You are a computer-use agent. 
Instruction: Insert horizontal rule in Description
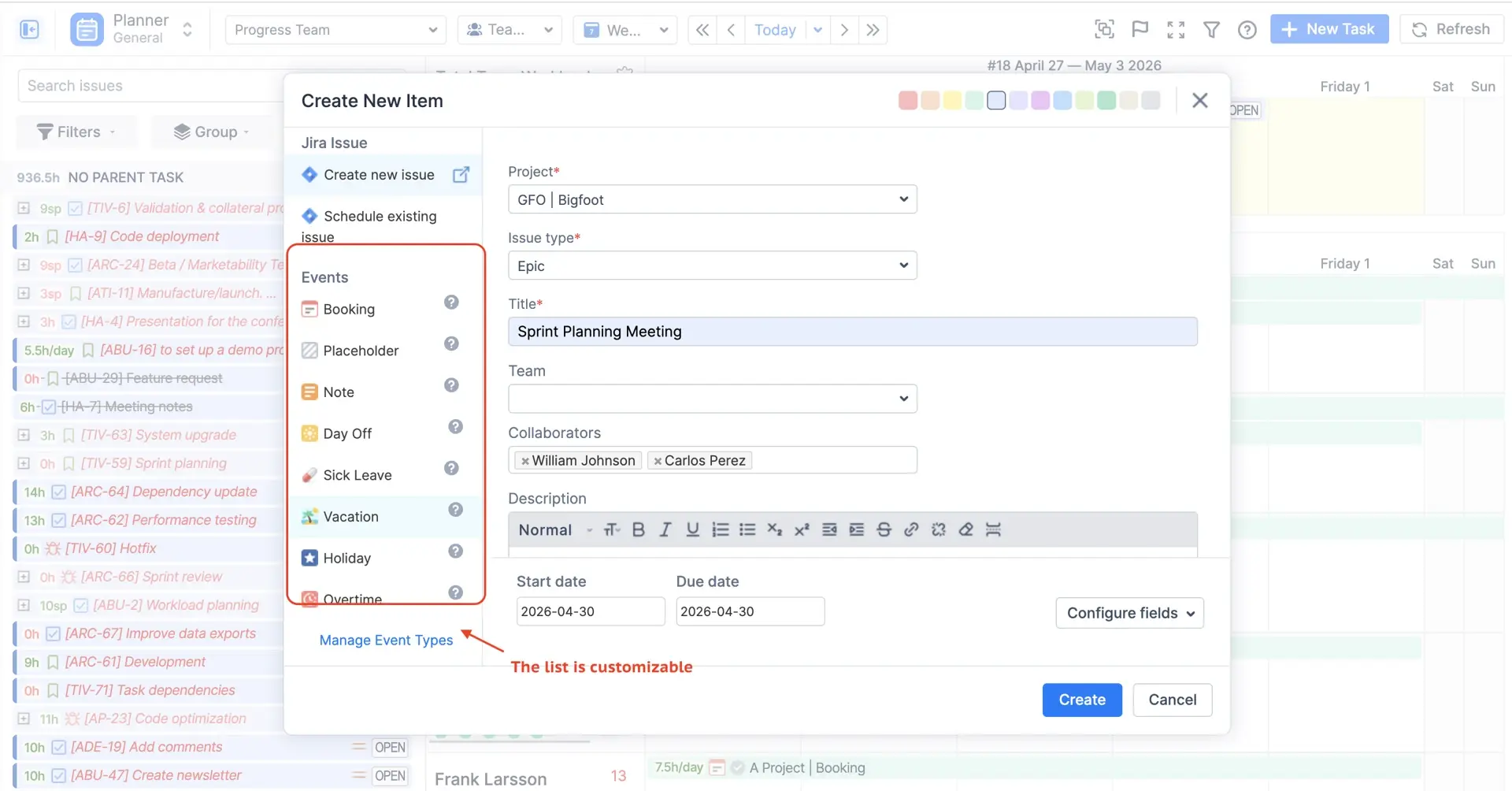pos(993,529)
